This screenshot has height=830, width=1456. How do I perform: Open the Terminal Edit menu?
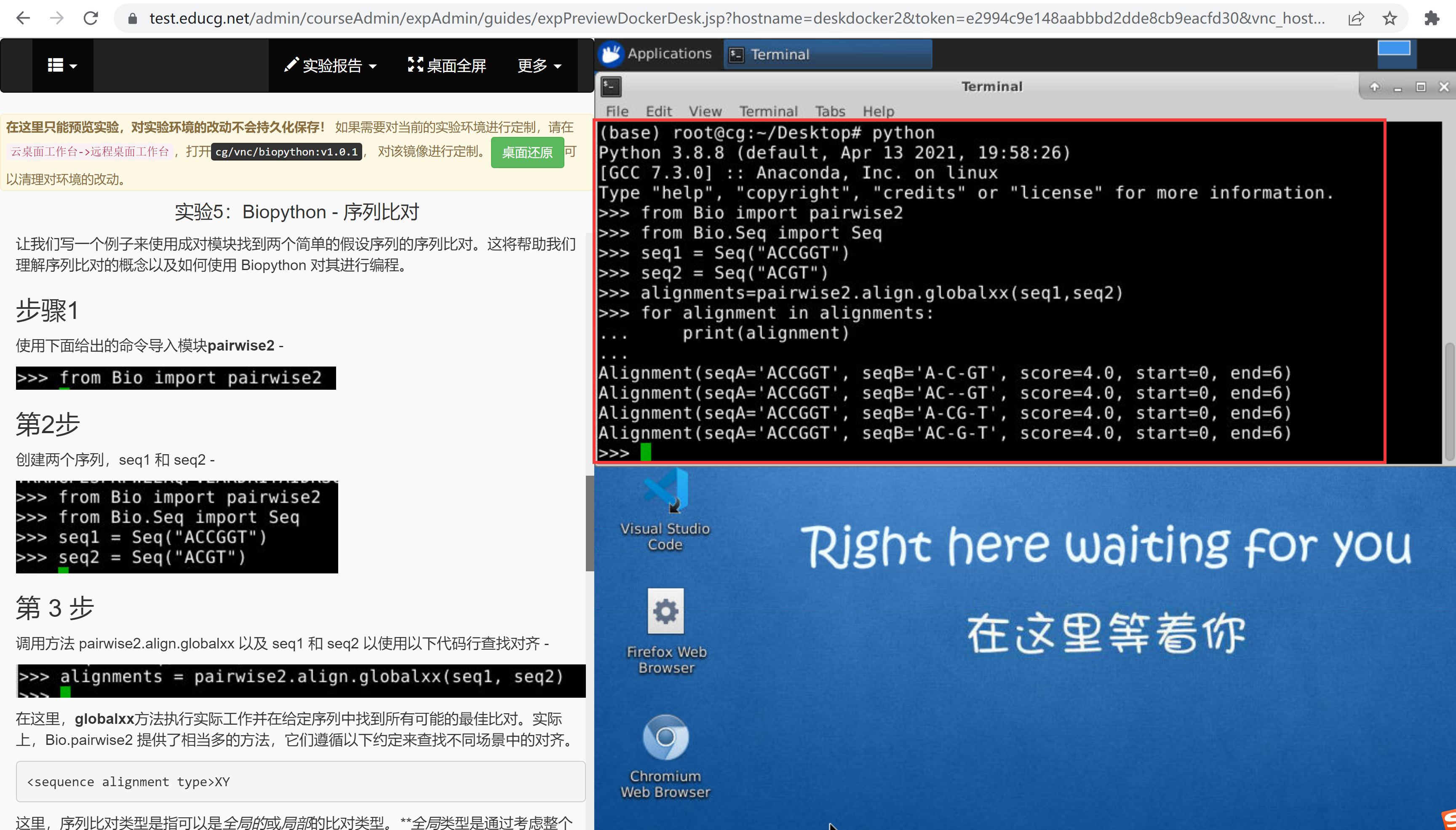(x=659, y=111)
